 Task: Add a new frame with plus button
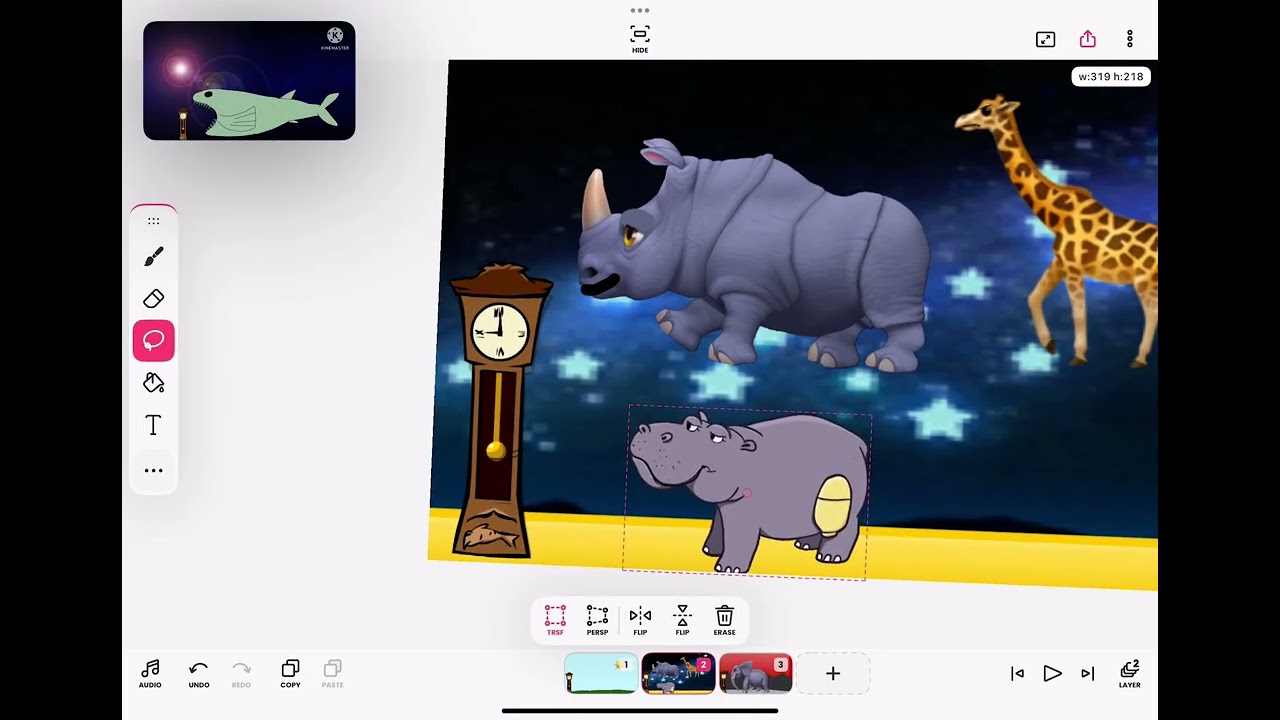833,674
